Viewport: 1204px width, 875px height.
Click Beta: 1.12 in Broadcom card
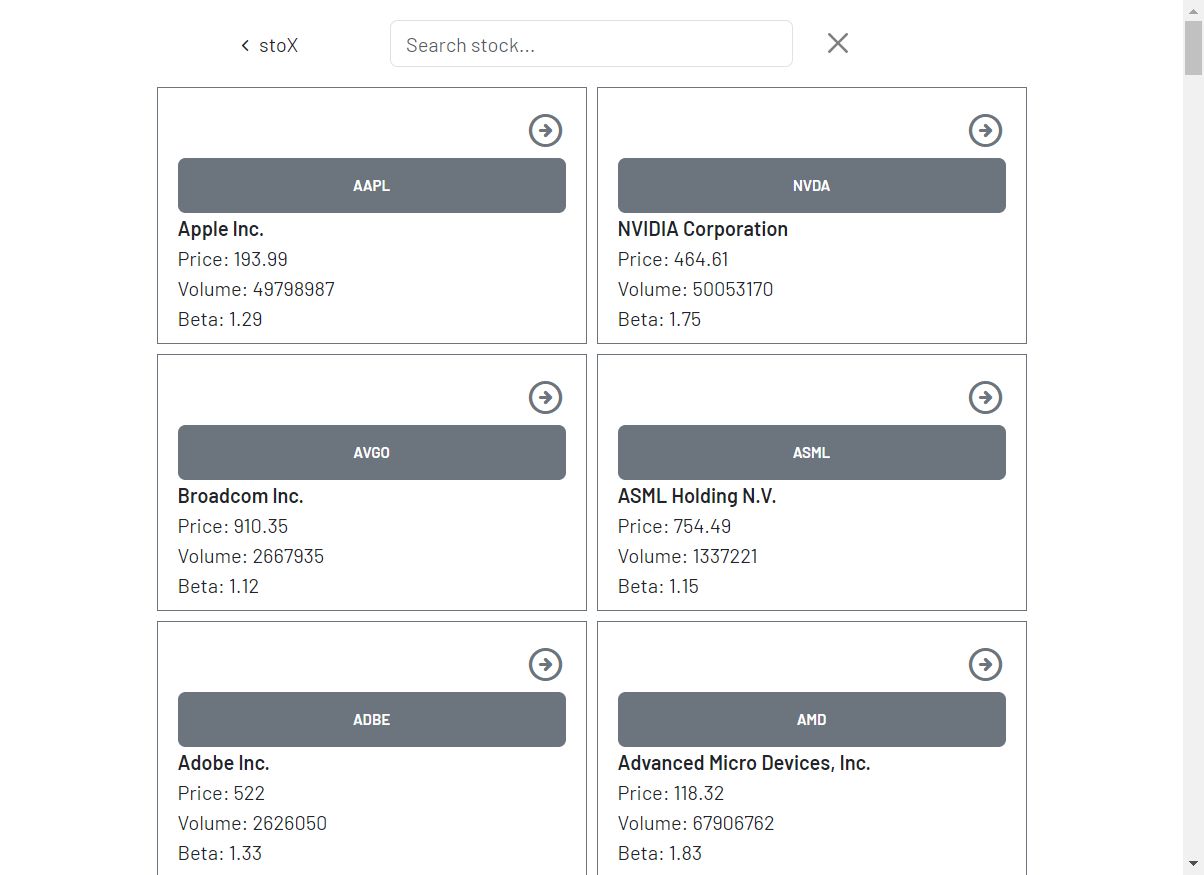(x=219, y=586)
